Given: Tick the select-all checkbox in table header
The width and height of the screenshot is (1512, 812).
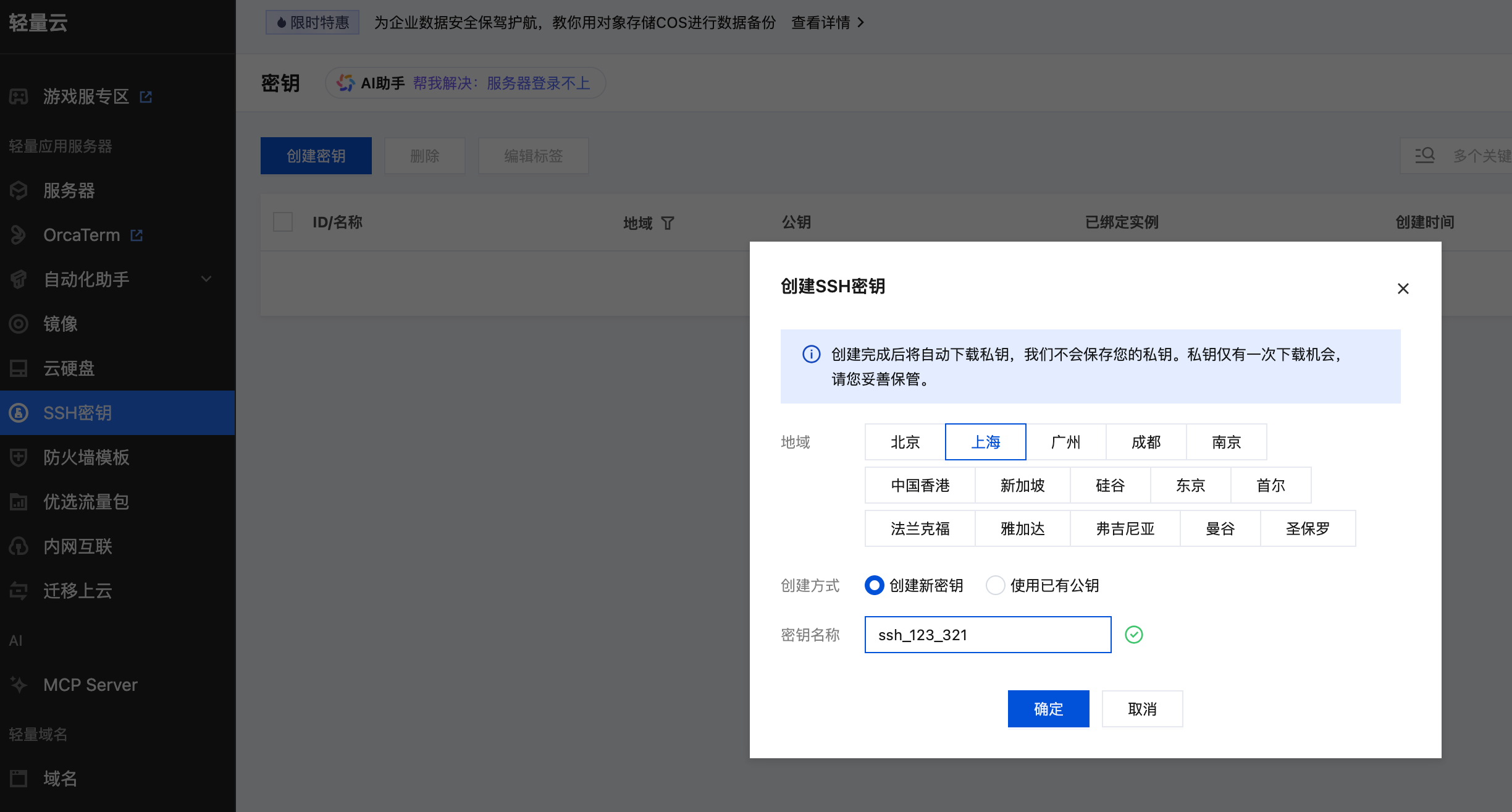Looking at the screenshot, I should tap(283, 222).
